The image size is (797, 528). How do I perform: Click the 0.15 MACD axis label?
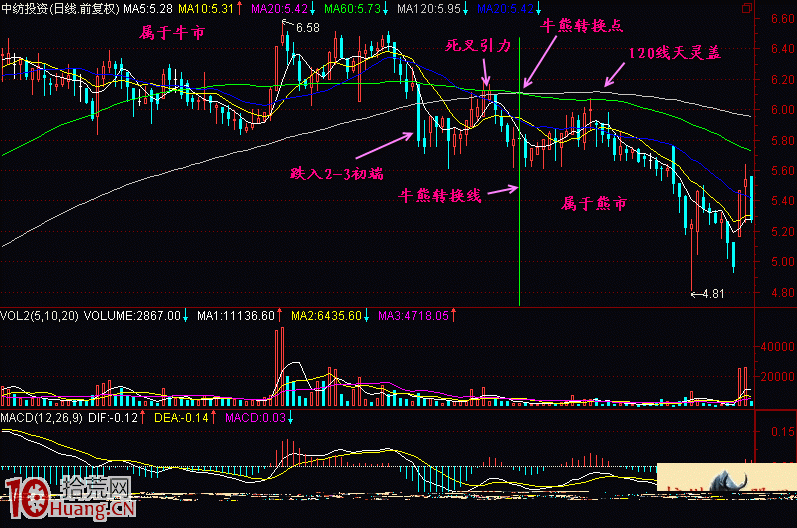click(x=783, y=431)
